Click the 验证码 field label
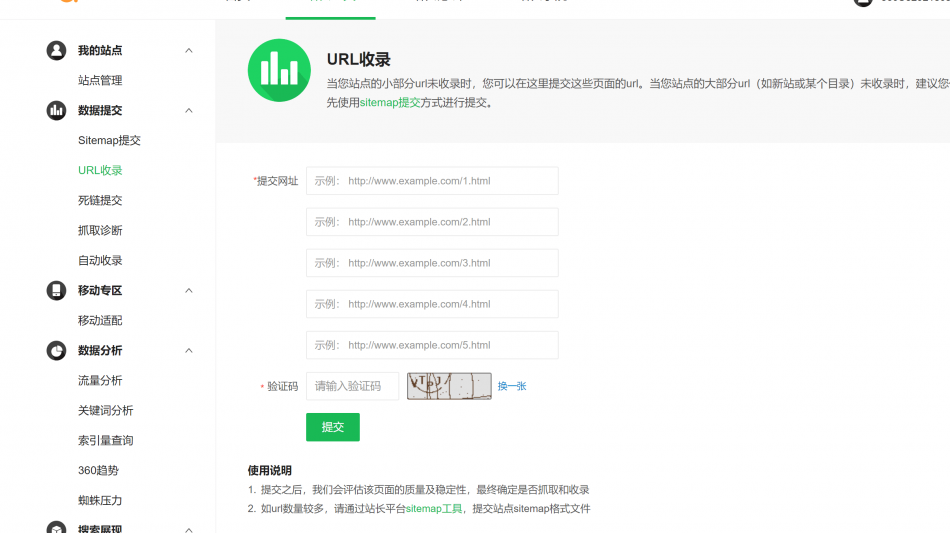Image resolution: width=950 pixels, height=533 pixels. (282, 386)
